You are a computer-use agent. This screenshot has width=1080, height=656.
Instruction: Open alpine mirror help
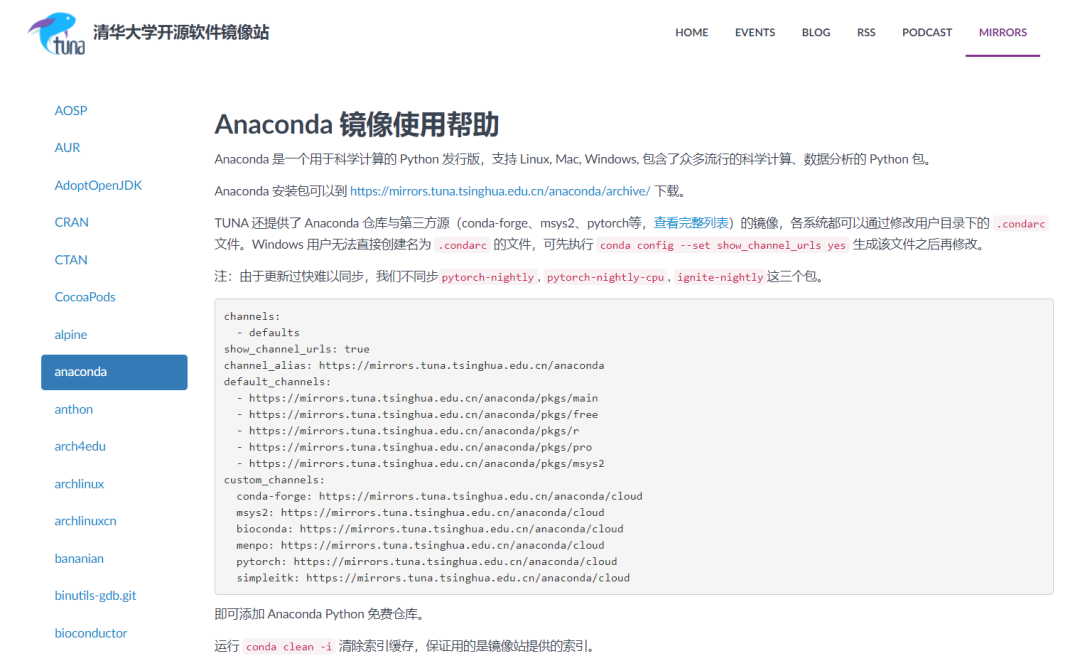coord(71,334)
